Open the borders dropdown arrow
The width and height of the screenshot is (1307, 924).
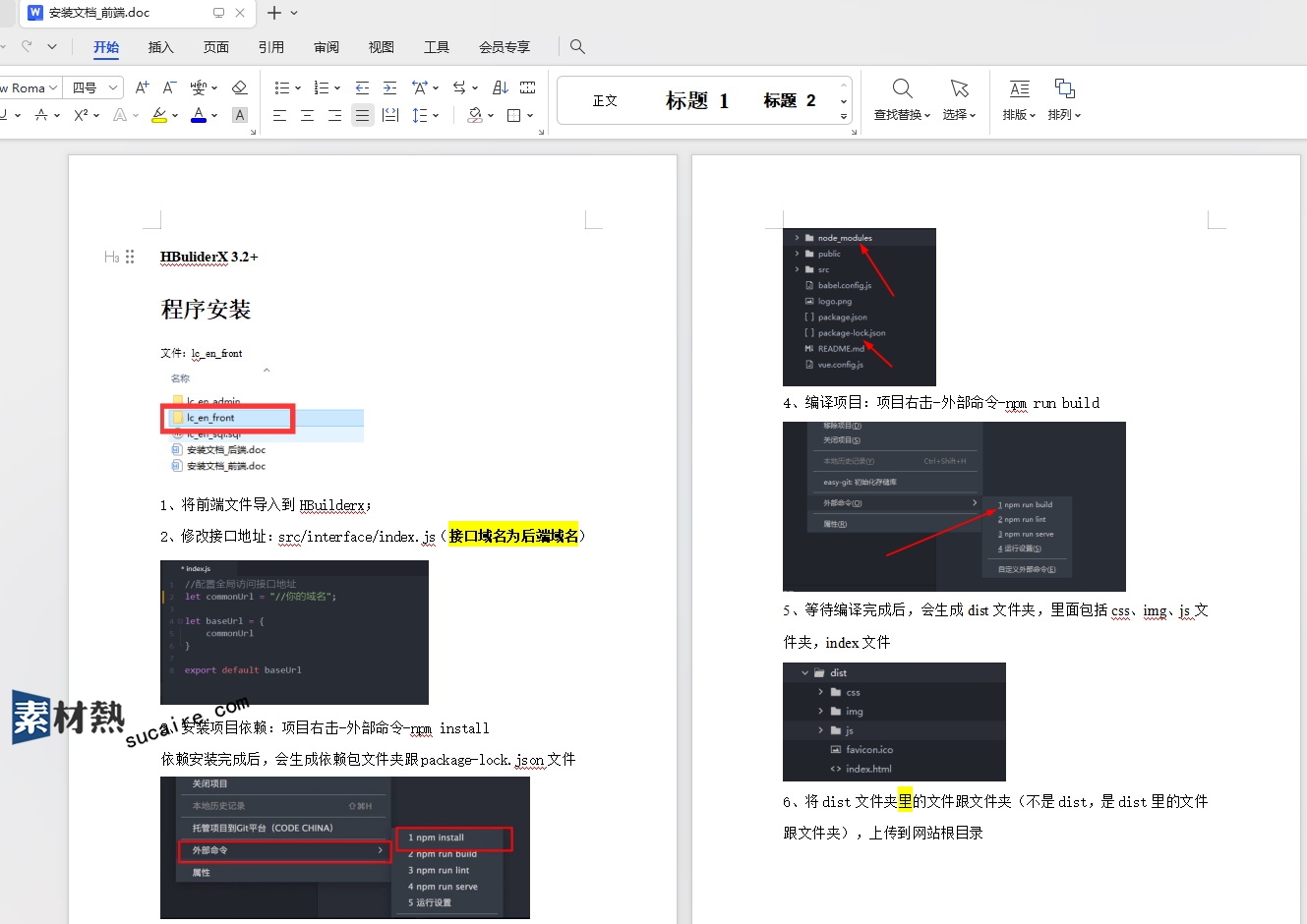click(x=530, y=115)
